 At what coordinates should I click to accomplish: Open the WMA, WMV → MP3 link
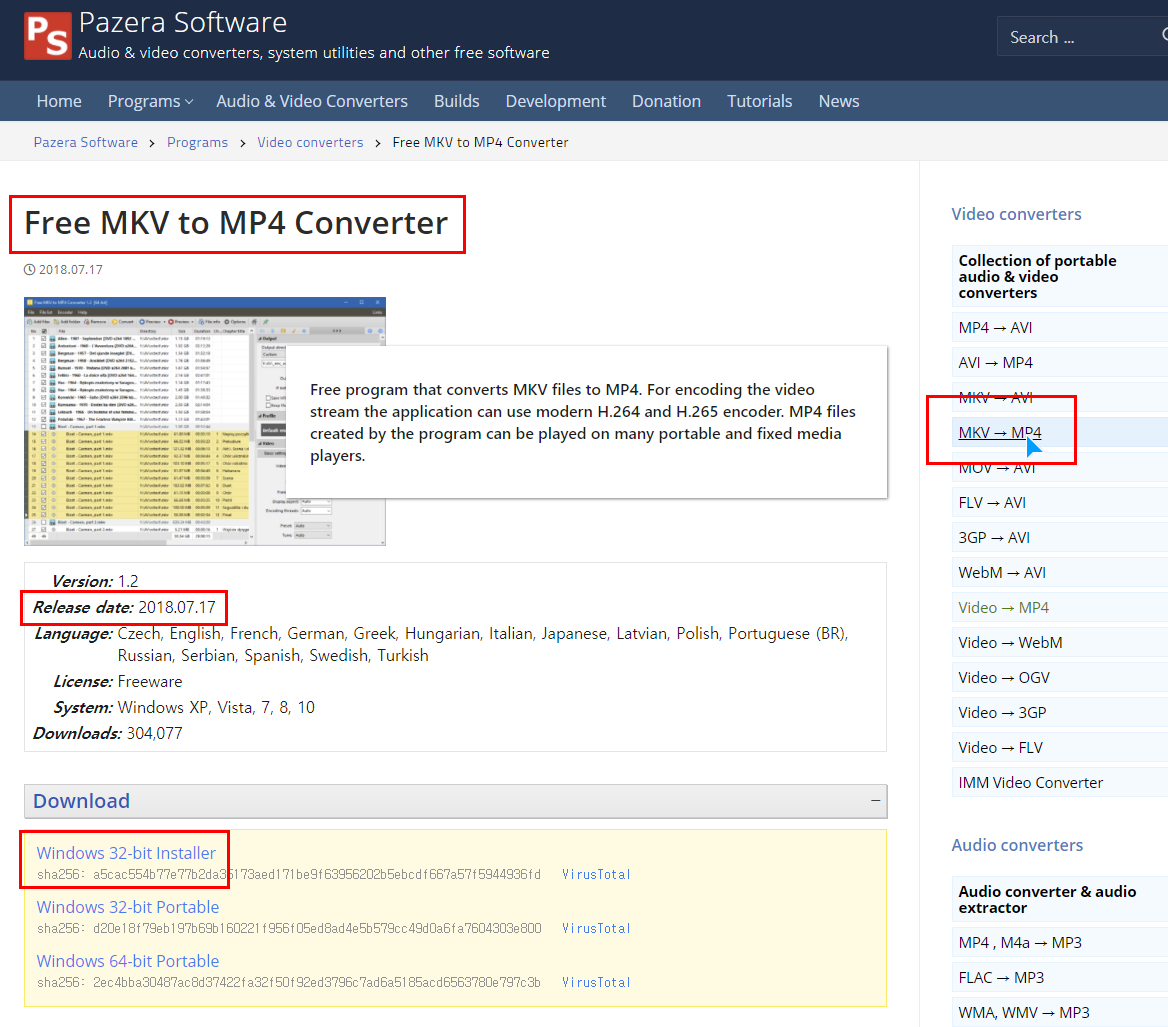1023,1013
